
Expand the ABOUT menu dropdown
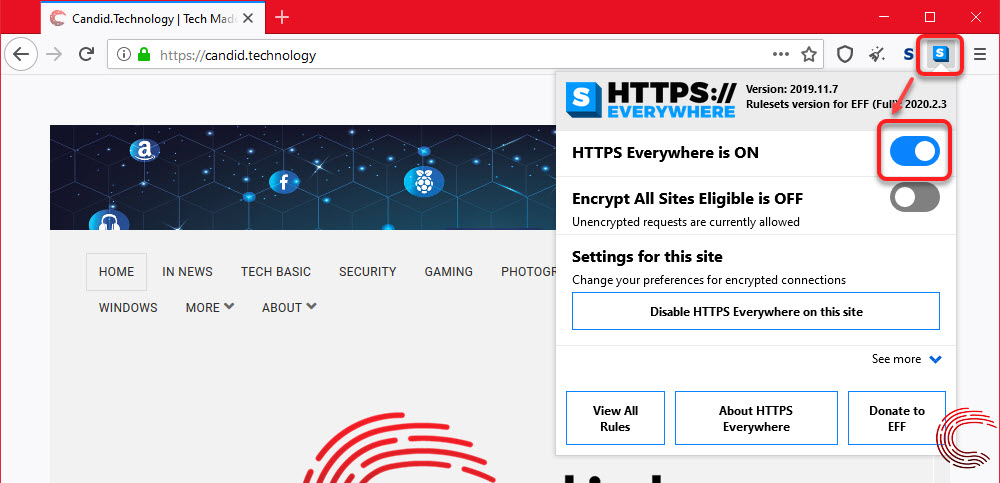tap(289, 308)
